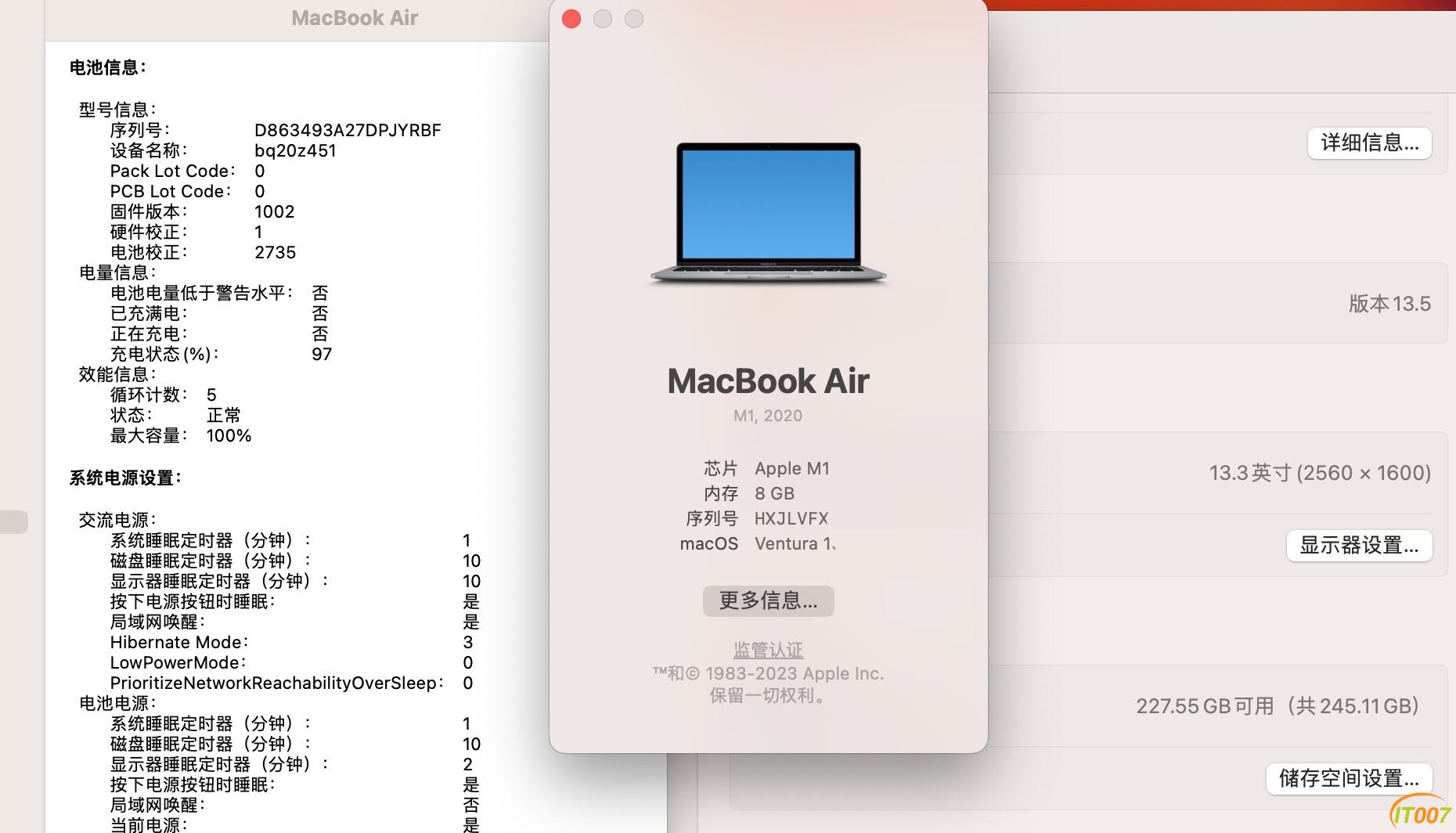Viewport: 1456px width, 833px height.
Task: Open 更多信息... in About This Mac
Action: 769,600
